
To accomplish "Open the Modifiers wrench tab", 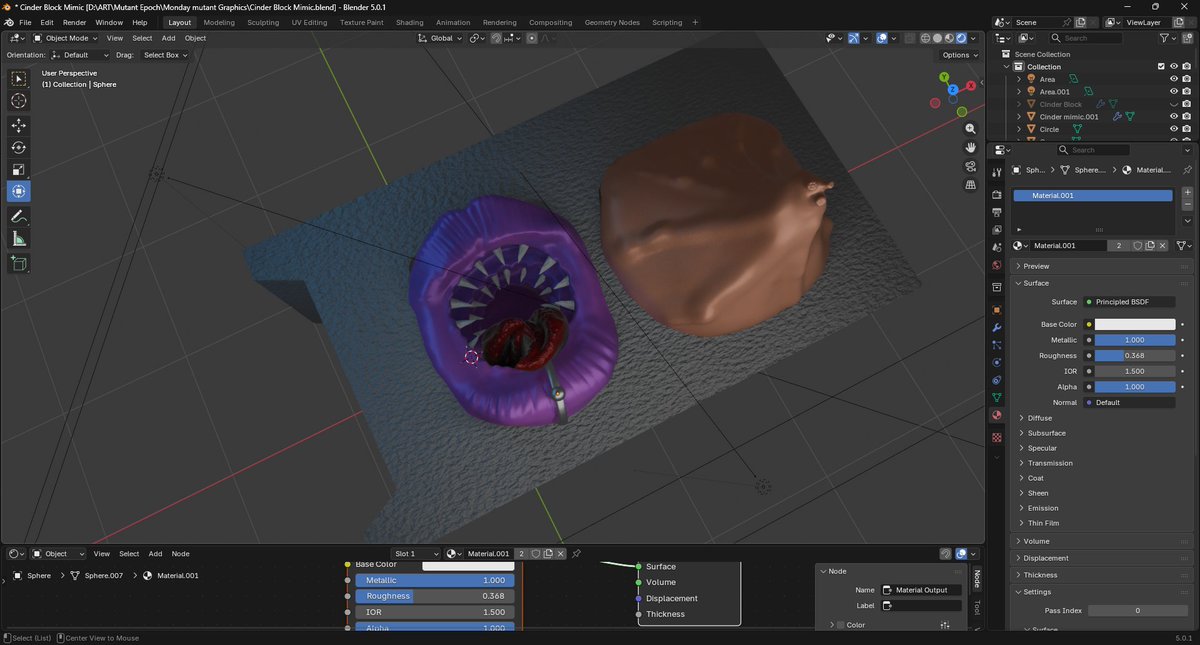I will click(996, 328).
